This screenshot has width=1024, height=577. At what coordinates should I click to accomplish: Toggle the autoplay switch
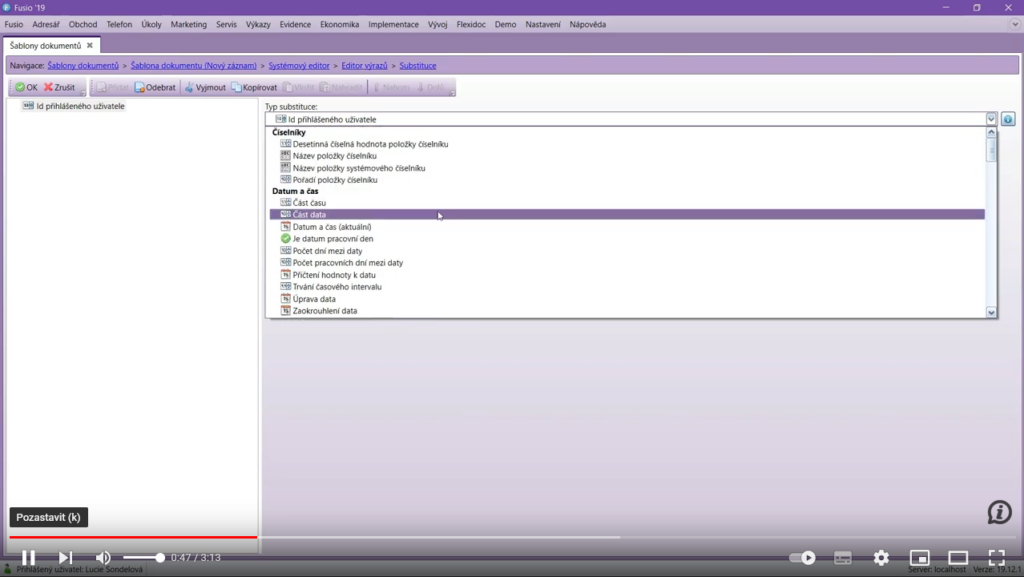click(803, 557)
